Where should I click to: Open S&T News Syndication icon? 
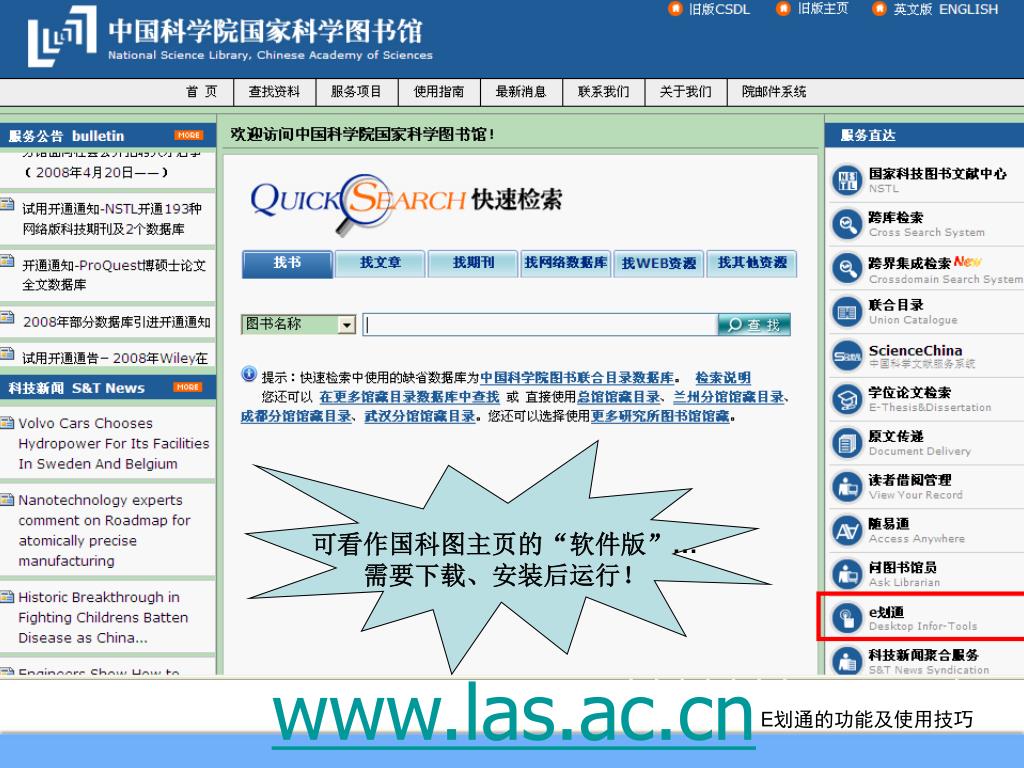click(847, 661)
